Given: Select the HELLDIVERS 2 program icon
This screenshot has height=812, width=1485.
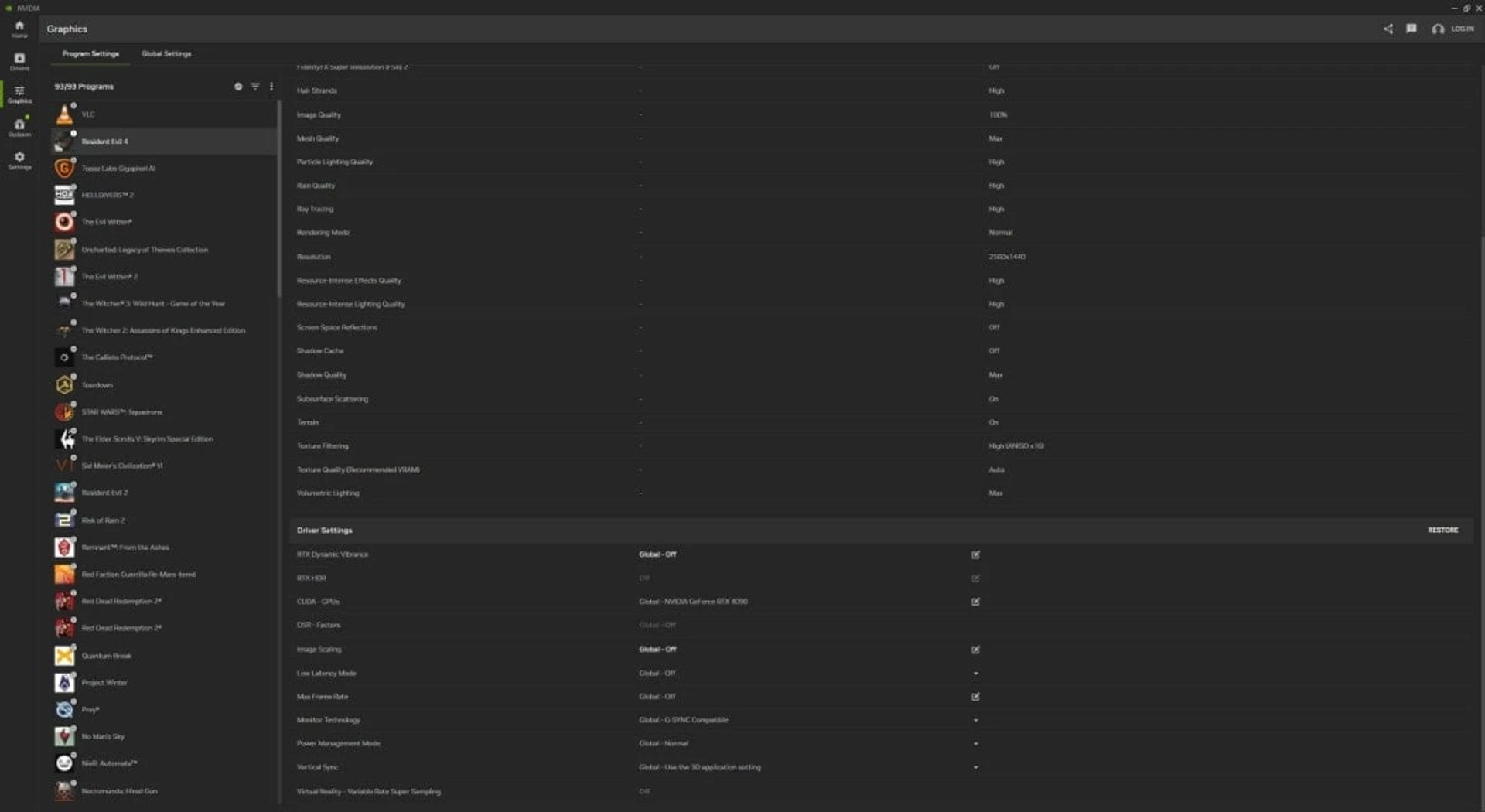Looking at the screenshot, I should click(x=65, y=195).
